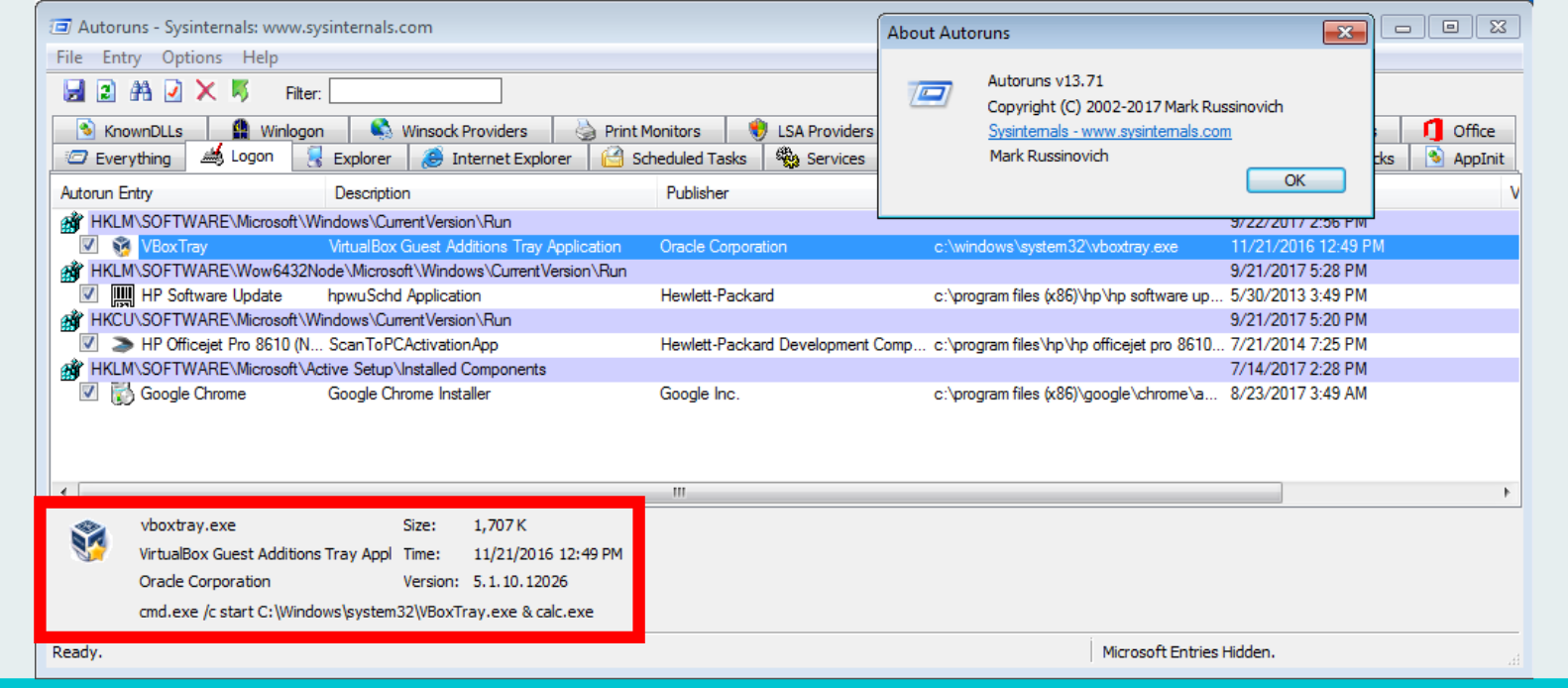Click the horizontal scrollbar thumb

coord(680,492)
